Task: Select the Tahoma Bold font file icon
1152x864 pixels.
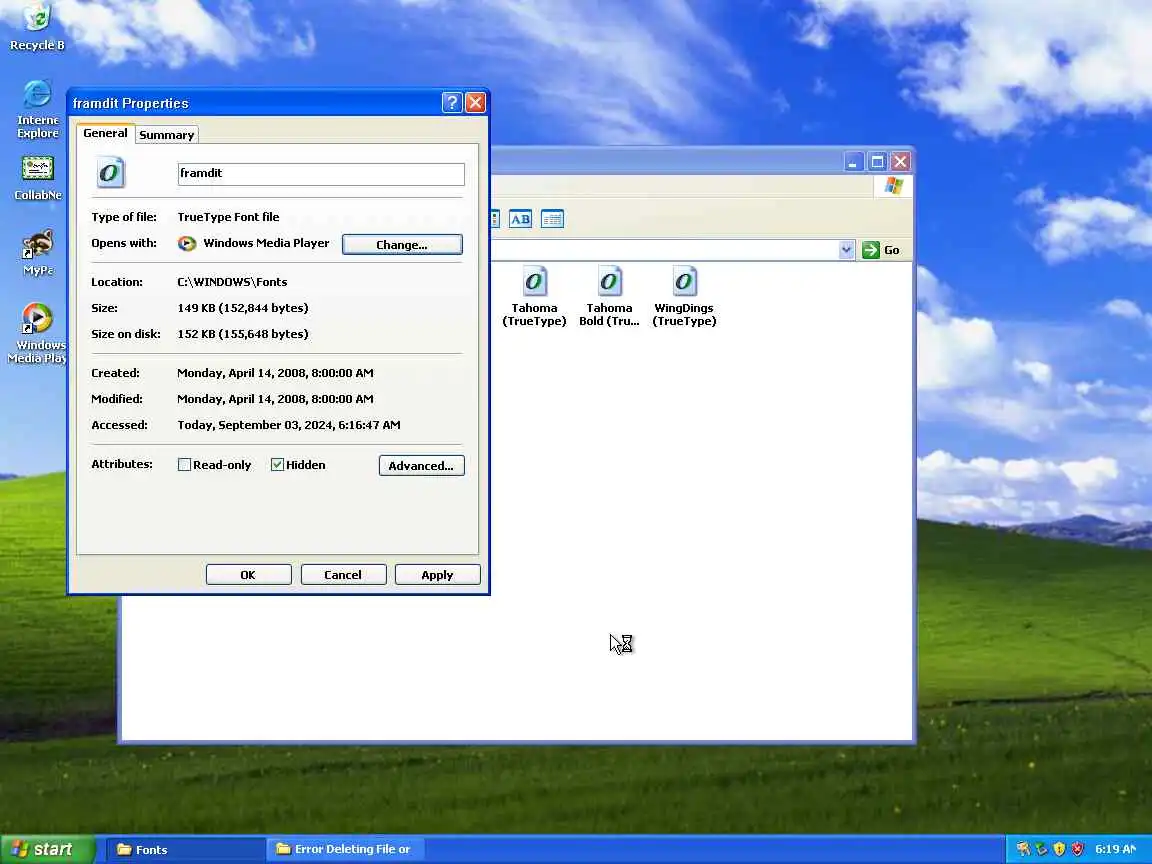Action: [x=609, y=282]
